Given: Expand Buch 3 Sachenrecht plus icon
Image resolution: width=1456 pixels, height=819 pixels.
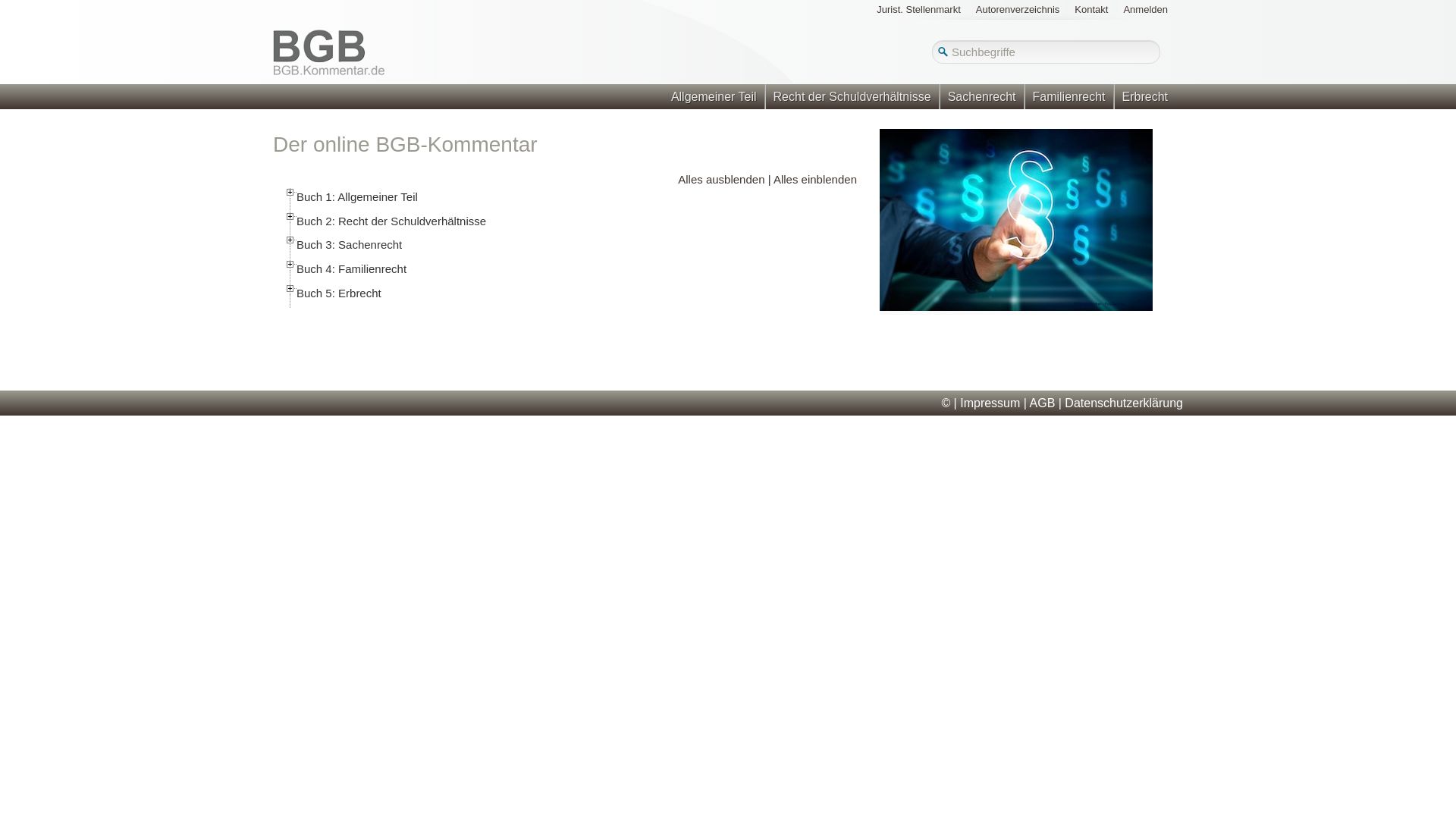Looking at the screenshot, I should point(290,240).
